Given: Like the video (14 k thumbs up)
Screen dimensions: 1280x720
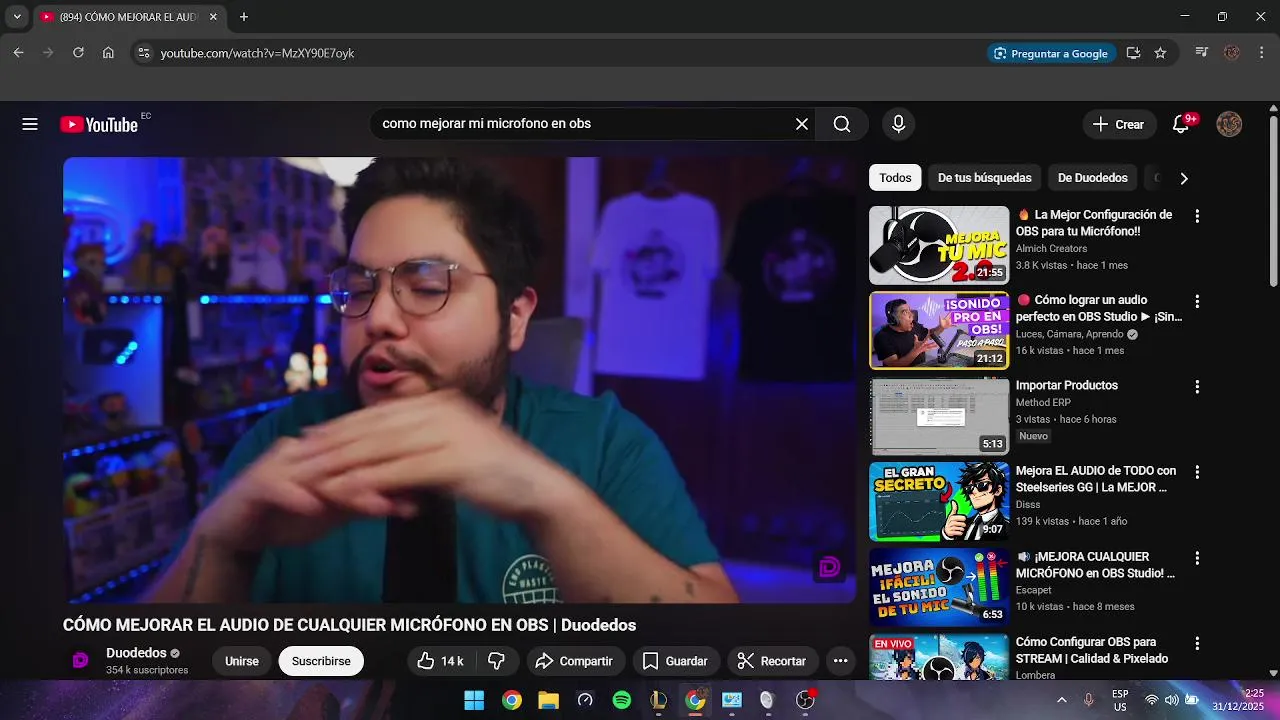Looking at the screenshot, I should tap(440, 661).
